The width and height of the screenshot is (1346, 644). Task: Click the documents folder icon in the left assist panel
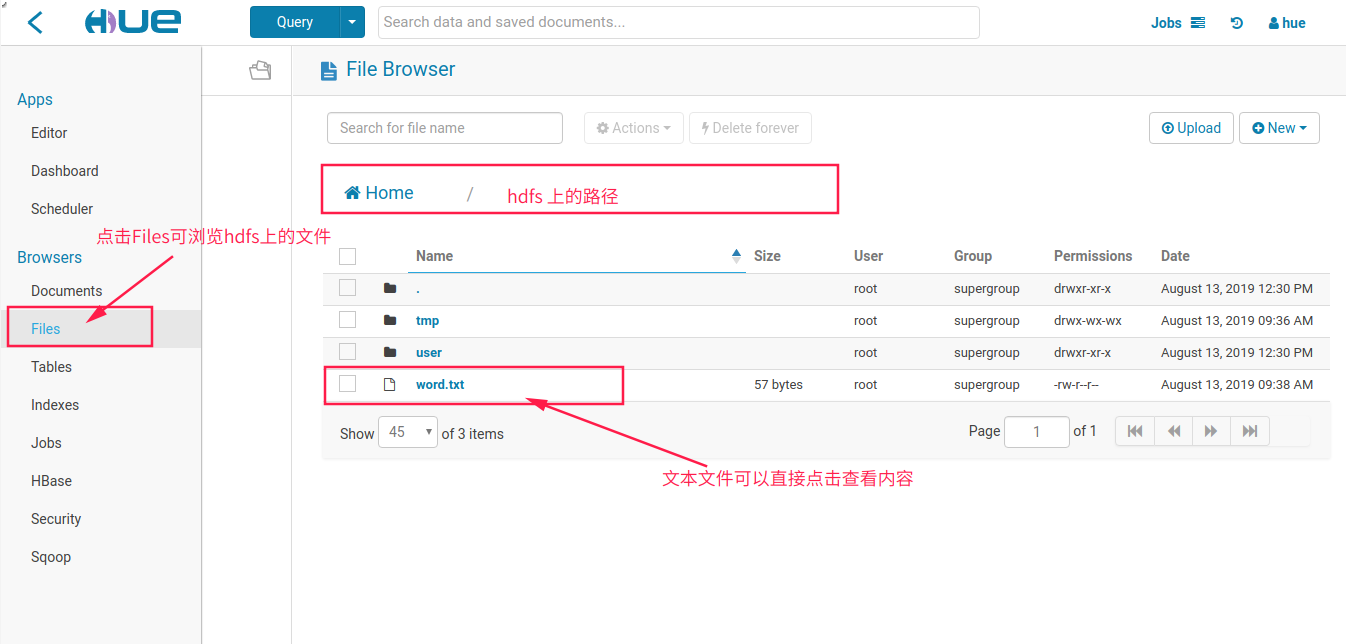pyautogui.click(x=260, y=70)
